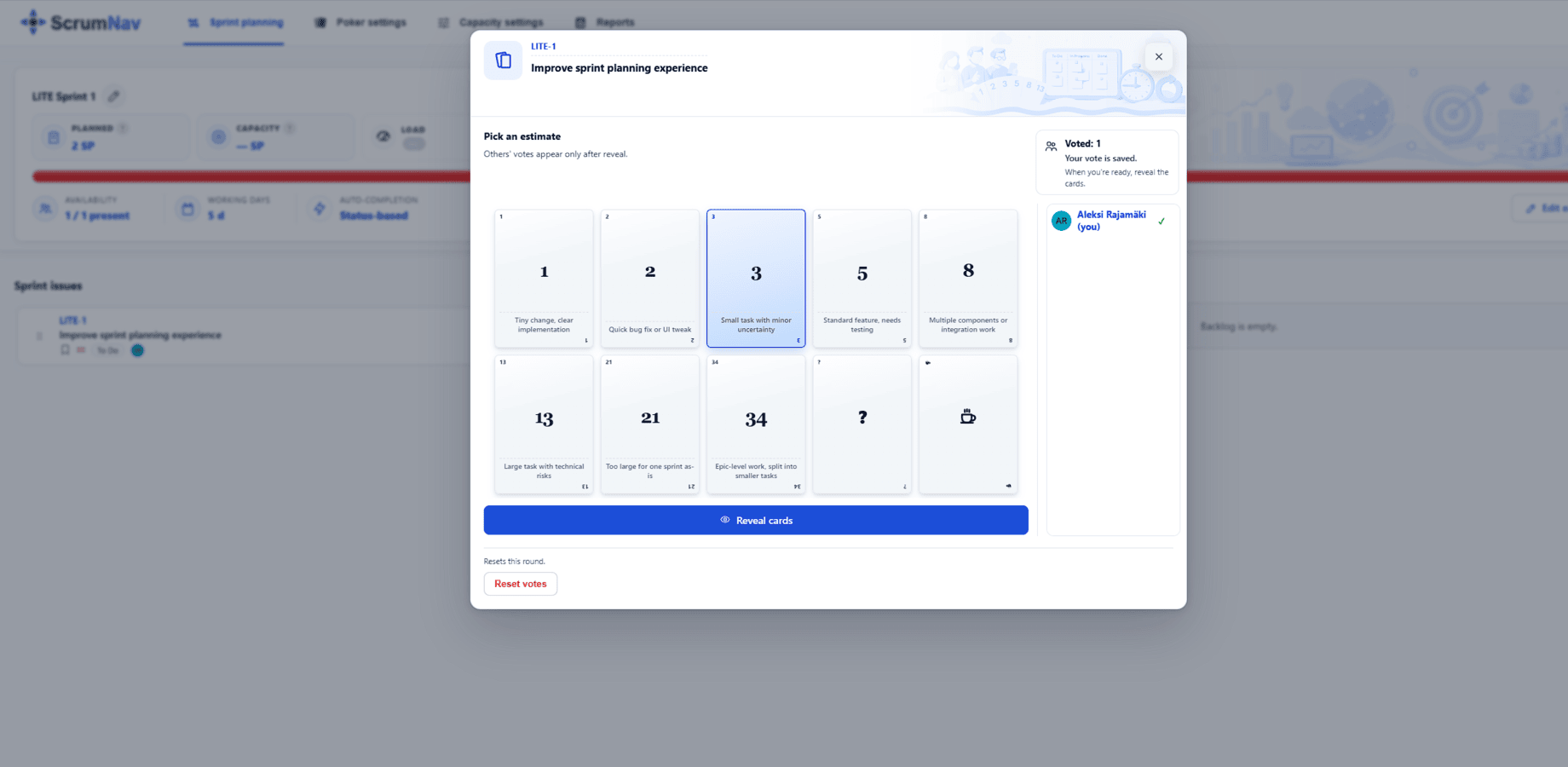Select the estimate card 8
The image size is (1568, 767).
click(x=968, y=279)
